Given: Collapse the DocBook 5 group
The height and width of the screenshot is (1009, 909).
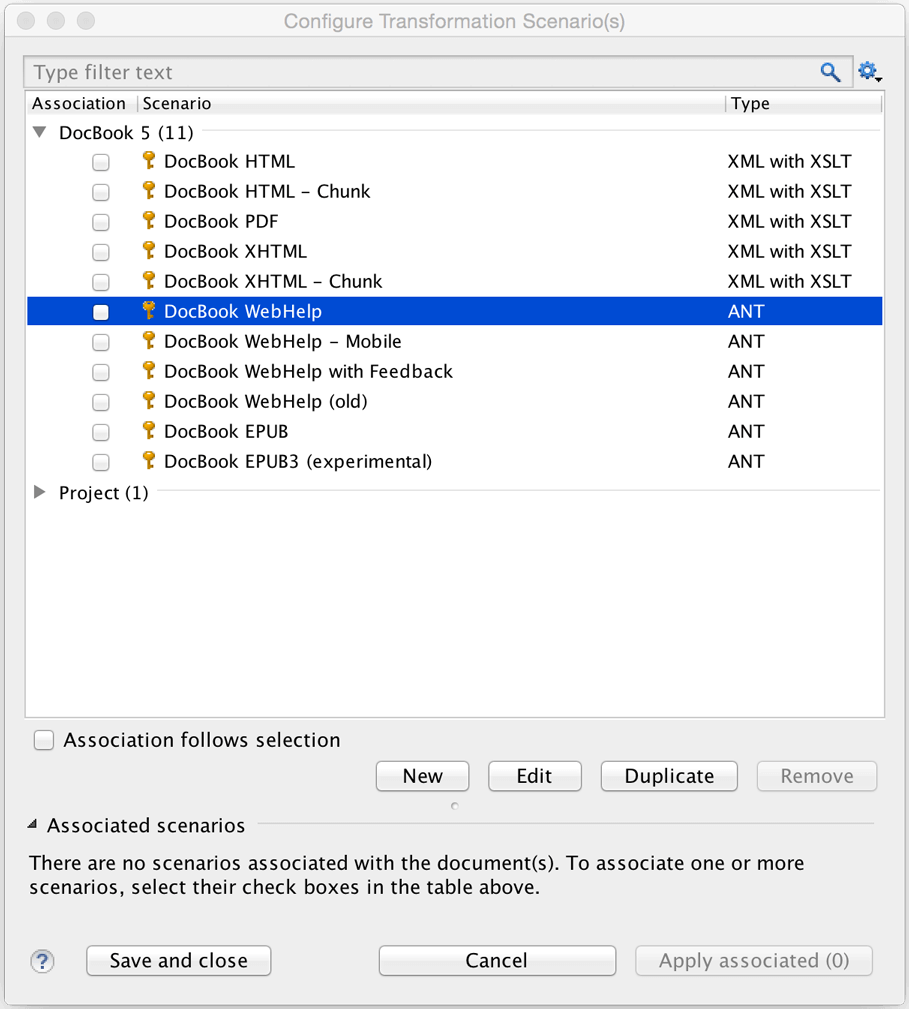Looking at the screenshot, I should (x=40, y=132).
